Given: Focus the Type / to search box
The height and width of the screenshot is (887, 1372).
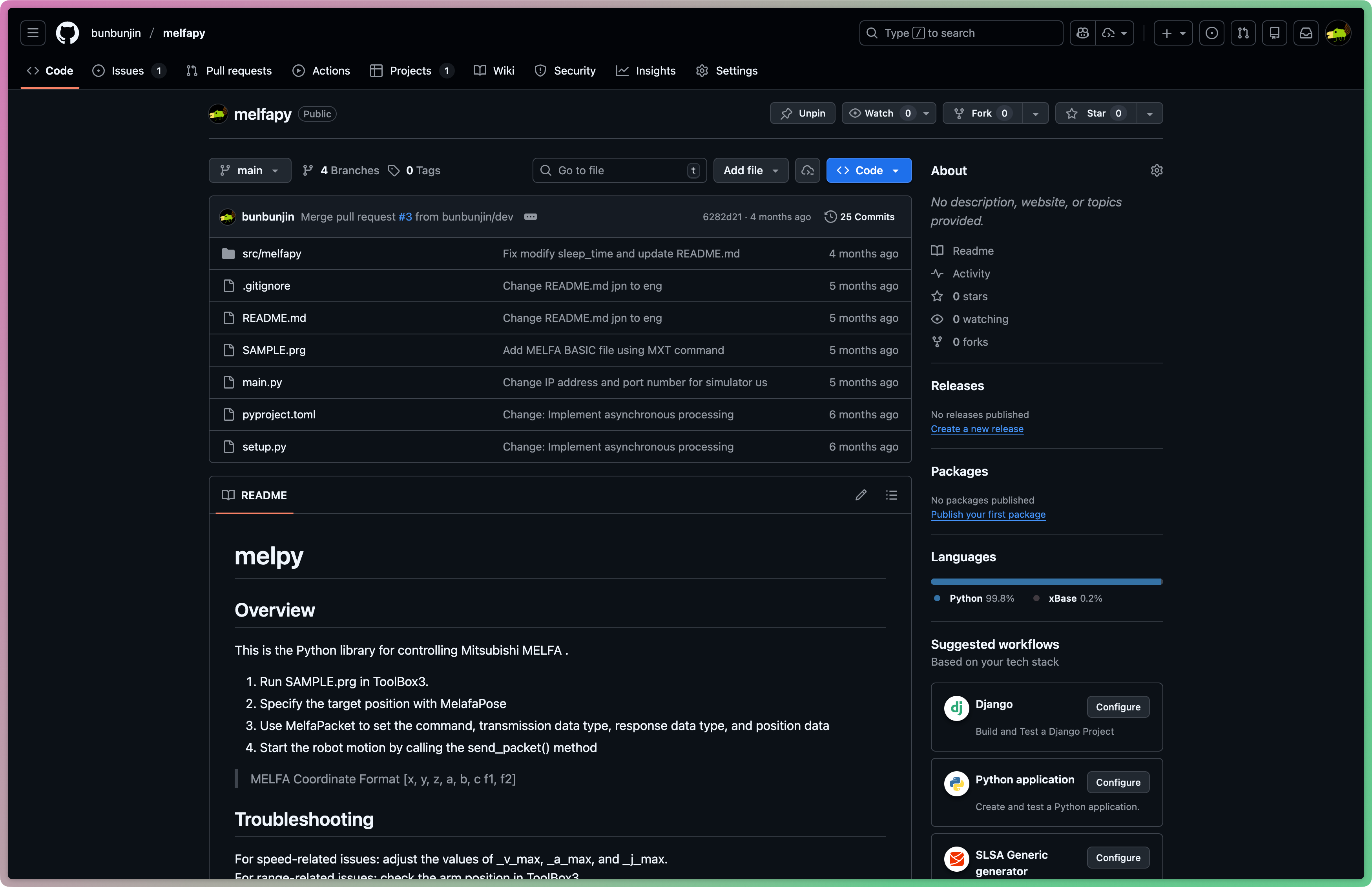Looking at the screenshot, I should (961, 33).
